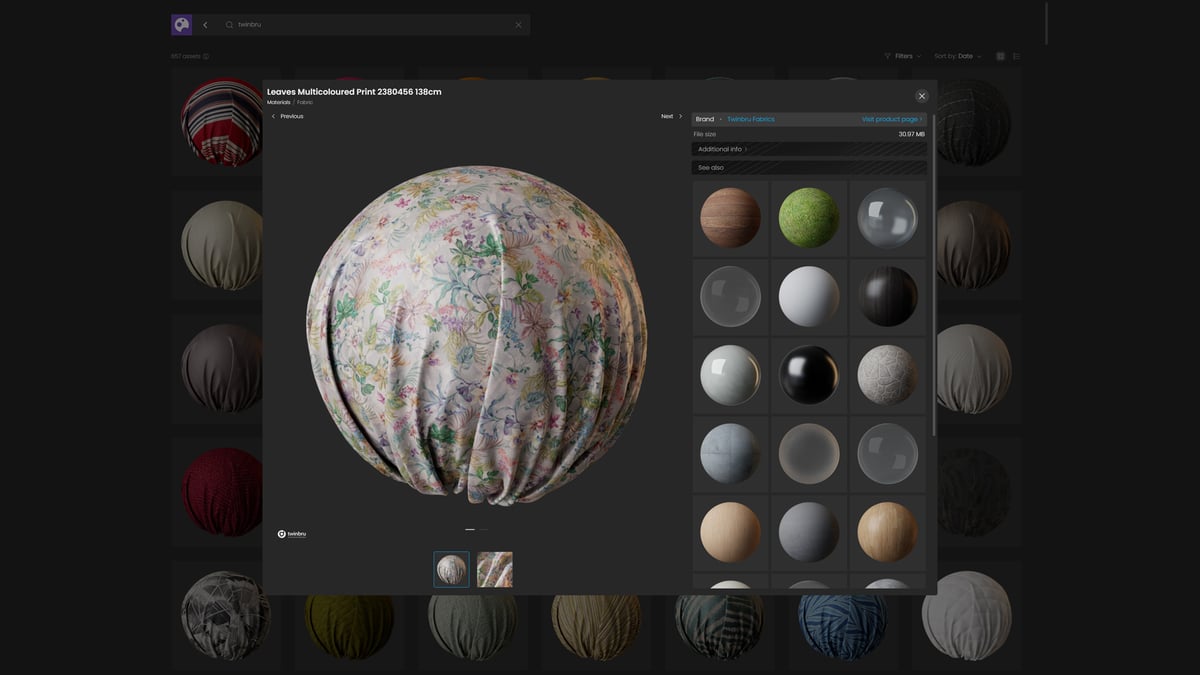This screenshot has height=675, width=1200.
Task: Click the info icon beside the asset count
Action: 205,56
